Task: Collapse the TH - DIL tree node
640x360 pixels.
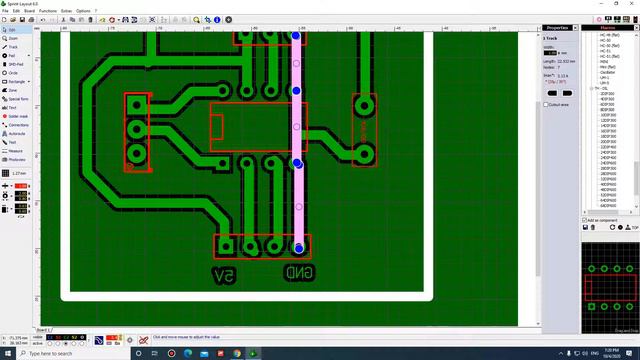Action: coord(591,89)
